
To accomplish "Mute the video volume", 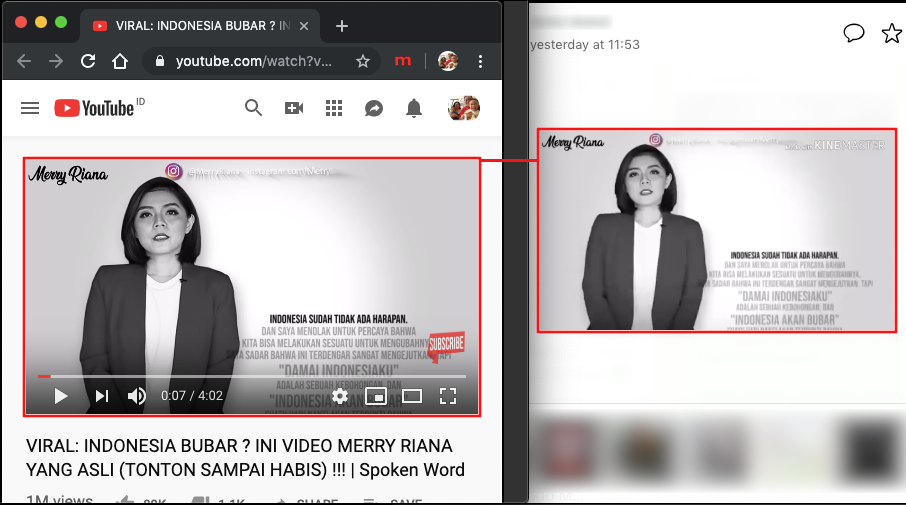I will point(137,396).
